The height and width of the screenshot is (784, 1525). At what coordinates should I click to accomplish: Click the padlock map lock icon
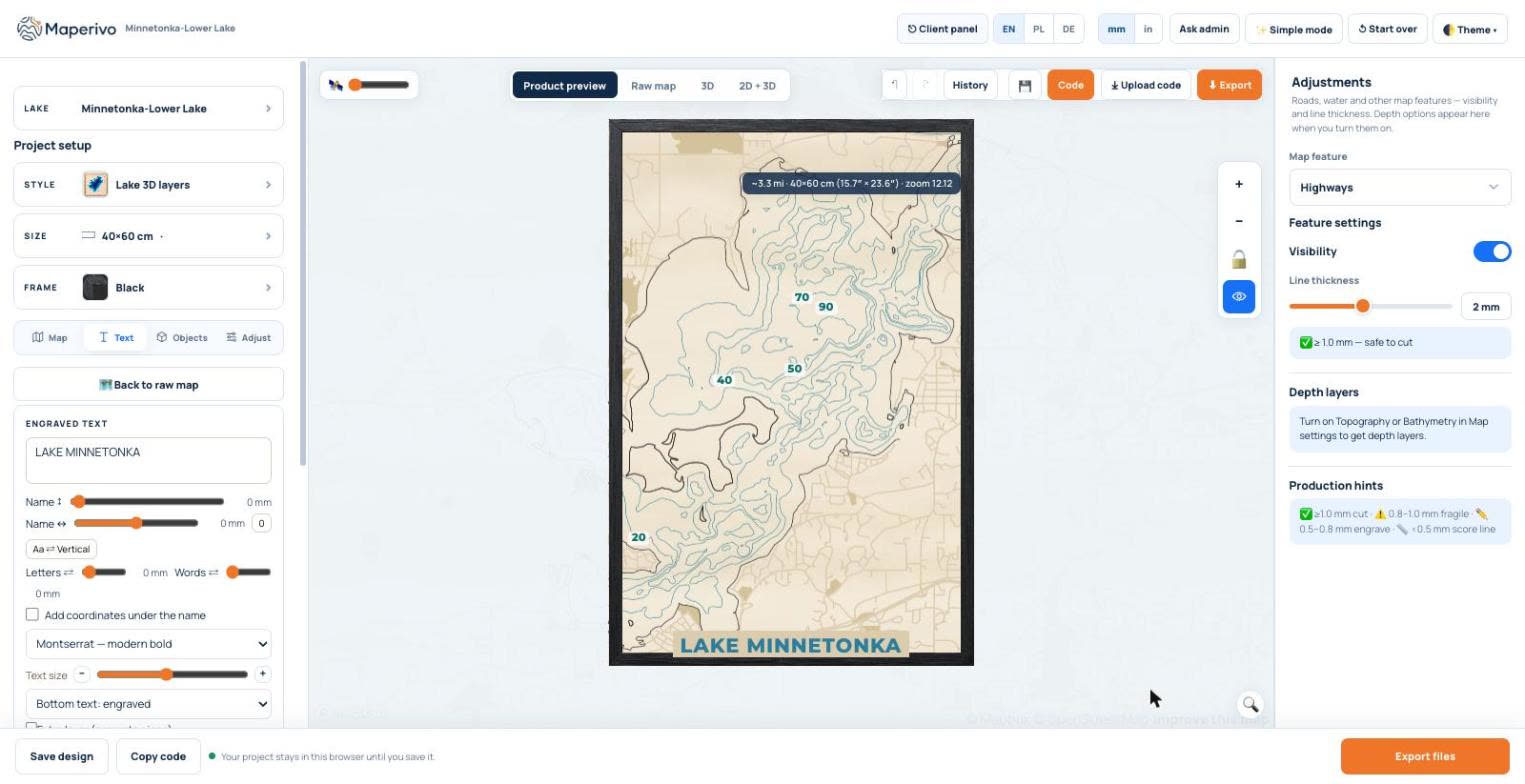click(1239, 259)
